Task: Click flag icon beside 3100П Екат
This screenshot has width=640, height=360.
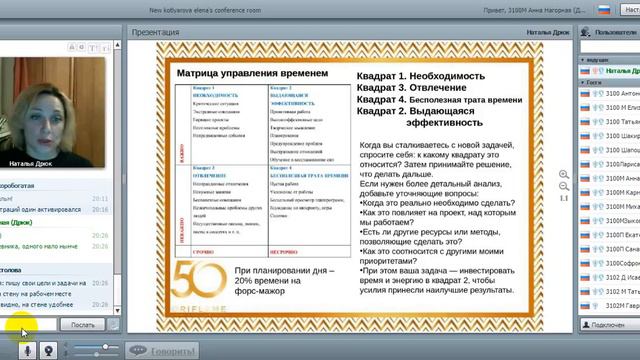Action: [585, 235]
